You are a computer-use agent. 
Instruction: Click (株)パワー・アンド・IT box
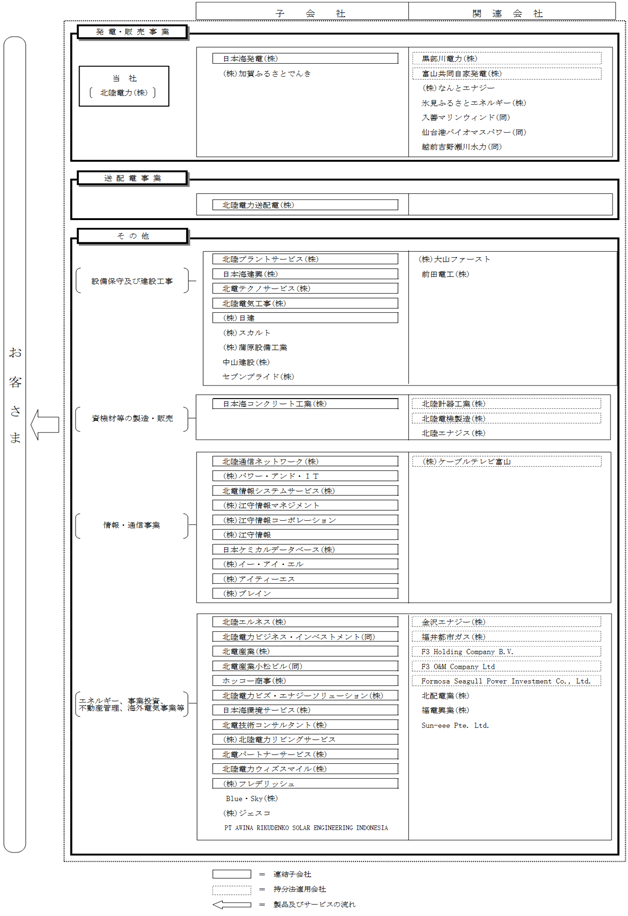pyautogui.click(x=305, y=476)
